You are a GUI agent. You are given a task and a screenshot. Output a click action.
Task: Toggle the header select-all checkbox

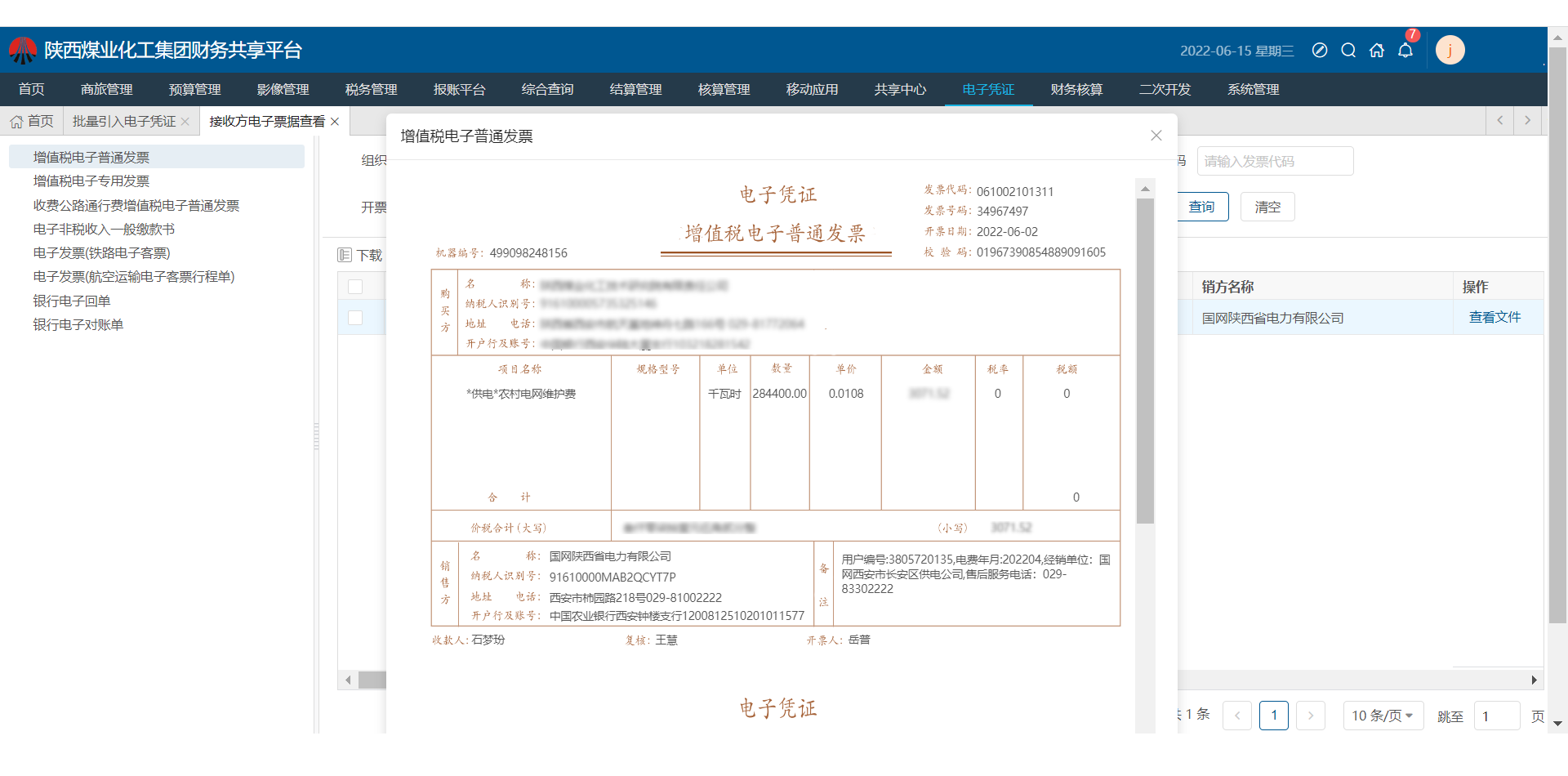pos(355,287)
